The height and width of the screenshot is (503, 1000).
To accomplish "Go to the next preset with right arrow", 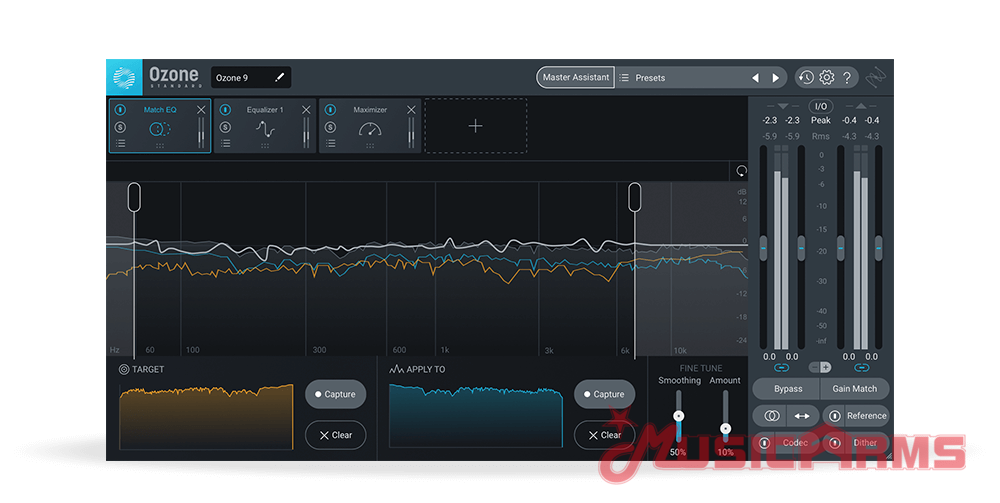I will (776, 78).
